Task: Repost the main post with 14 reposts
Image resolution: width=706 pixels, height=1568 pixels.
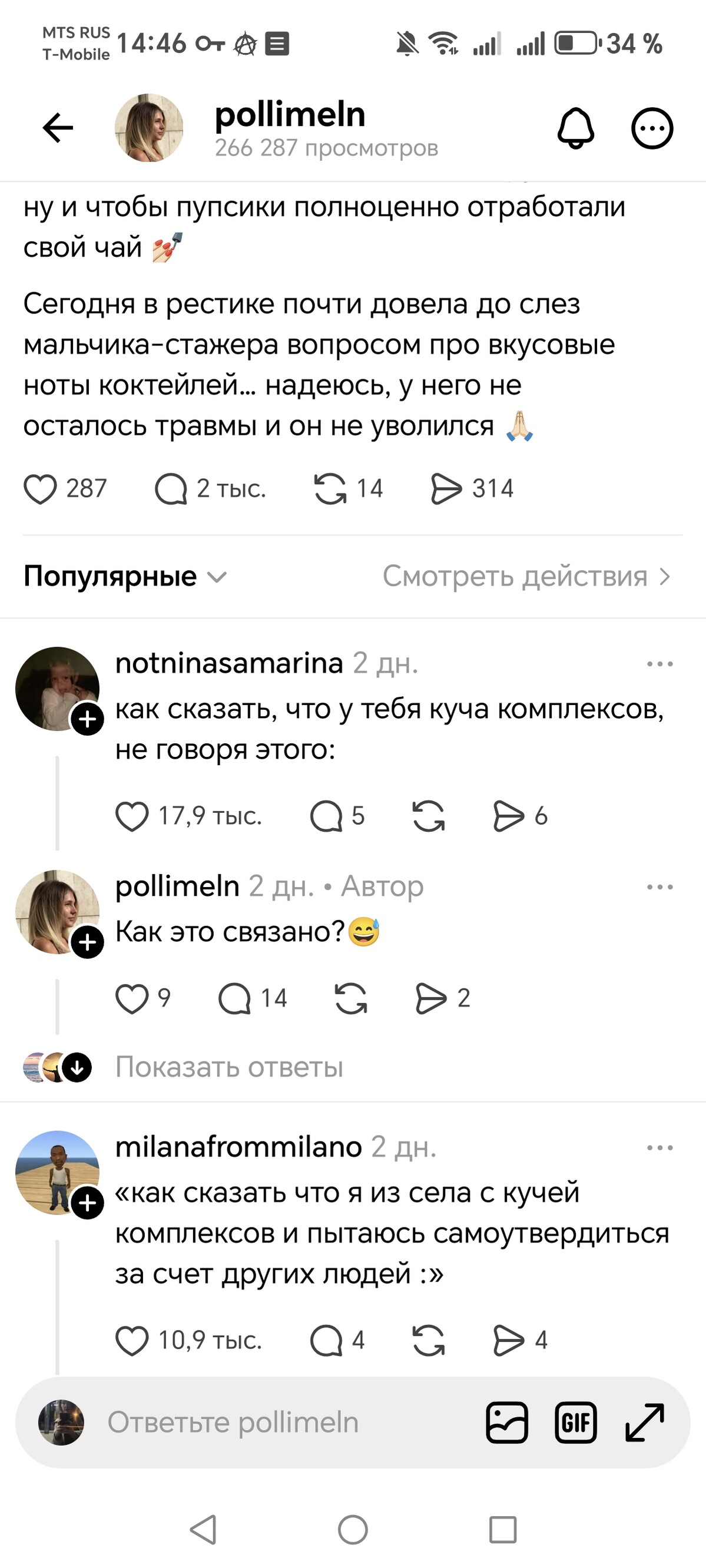Action: 330,489
